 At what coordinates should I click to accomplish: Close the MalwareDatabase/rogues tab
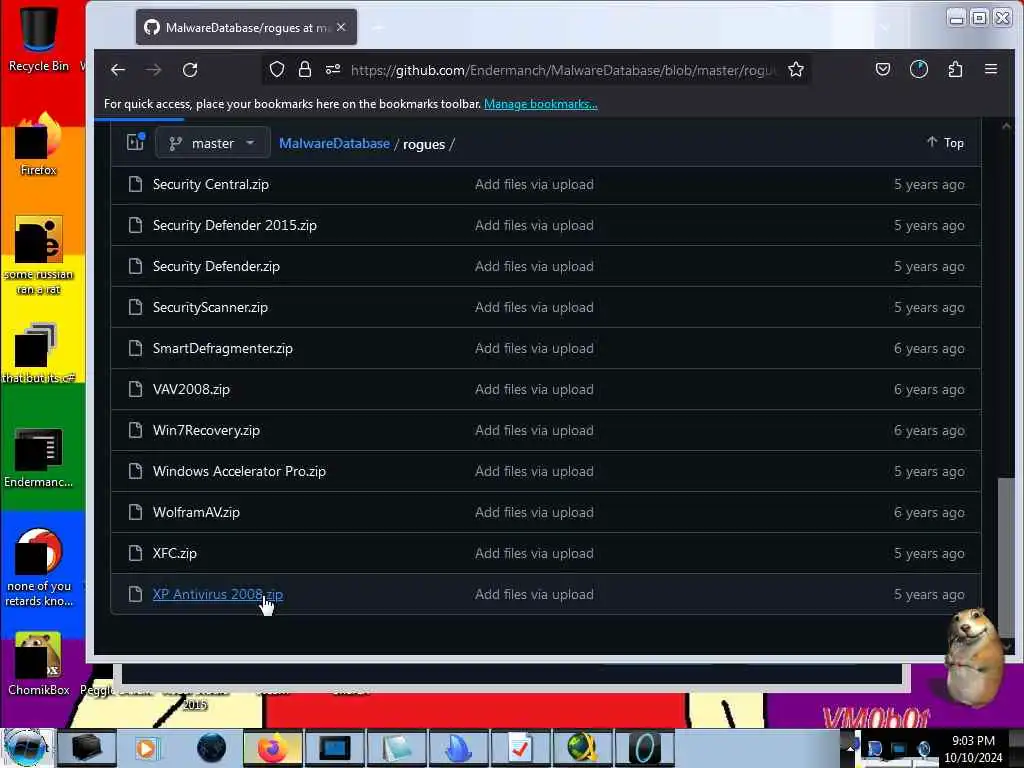coord(341,27)
